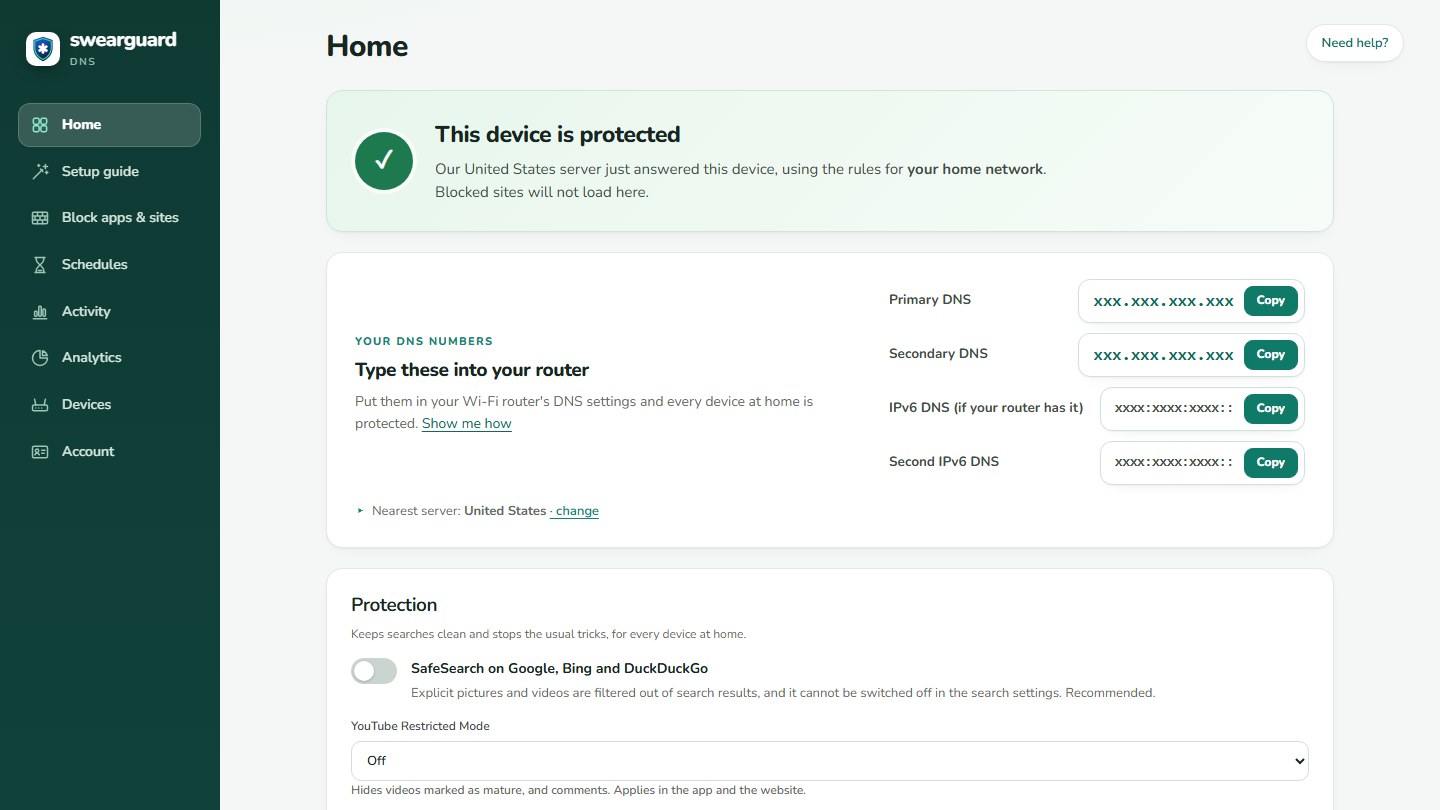Click the Activity bar chart icon
The width and height of the screenshot is (1440, 810).
coord(40,311)
